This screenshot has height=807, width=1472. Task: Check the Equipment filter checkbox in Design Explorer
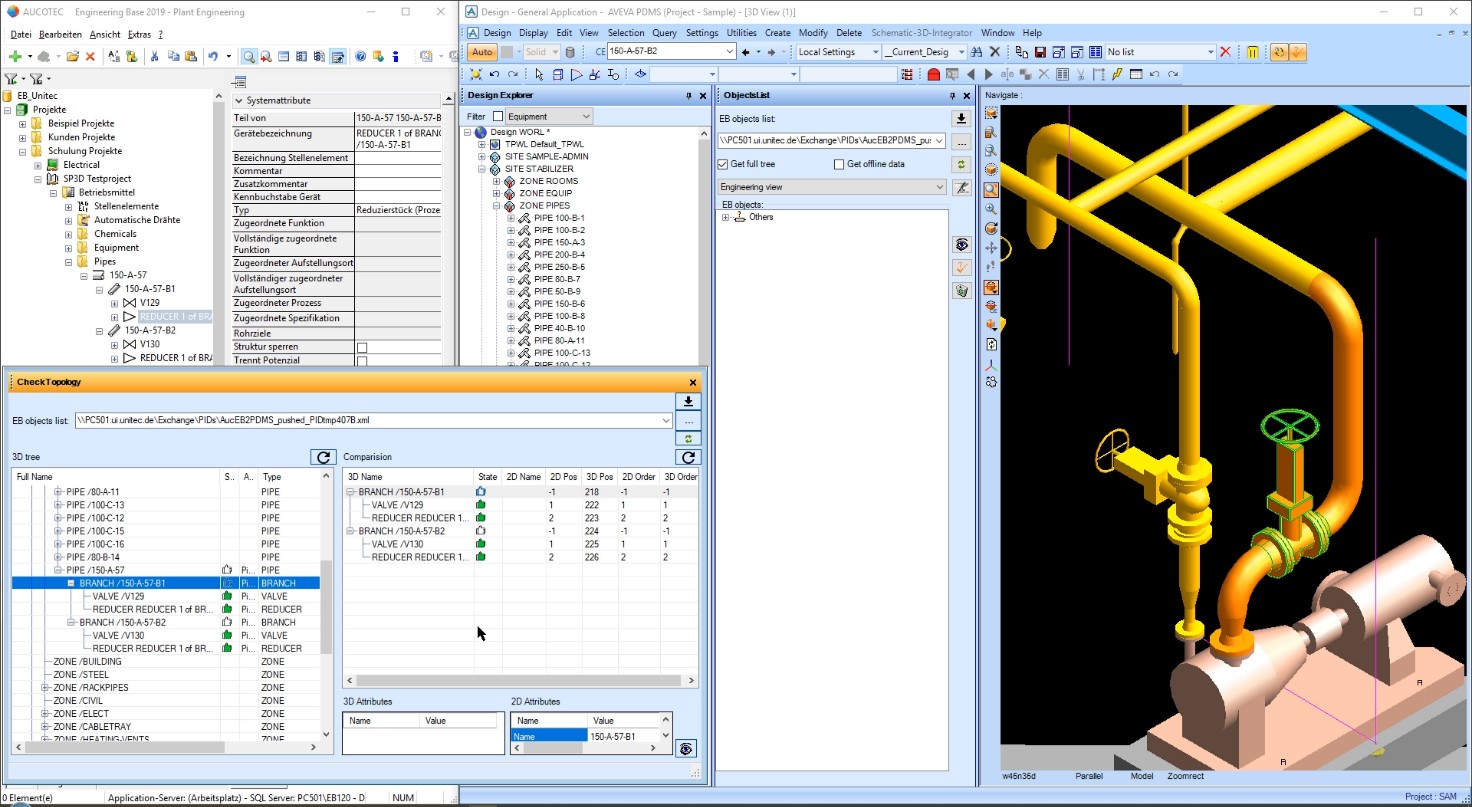point(498,117)
